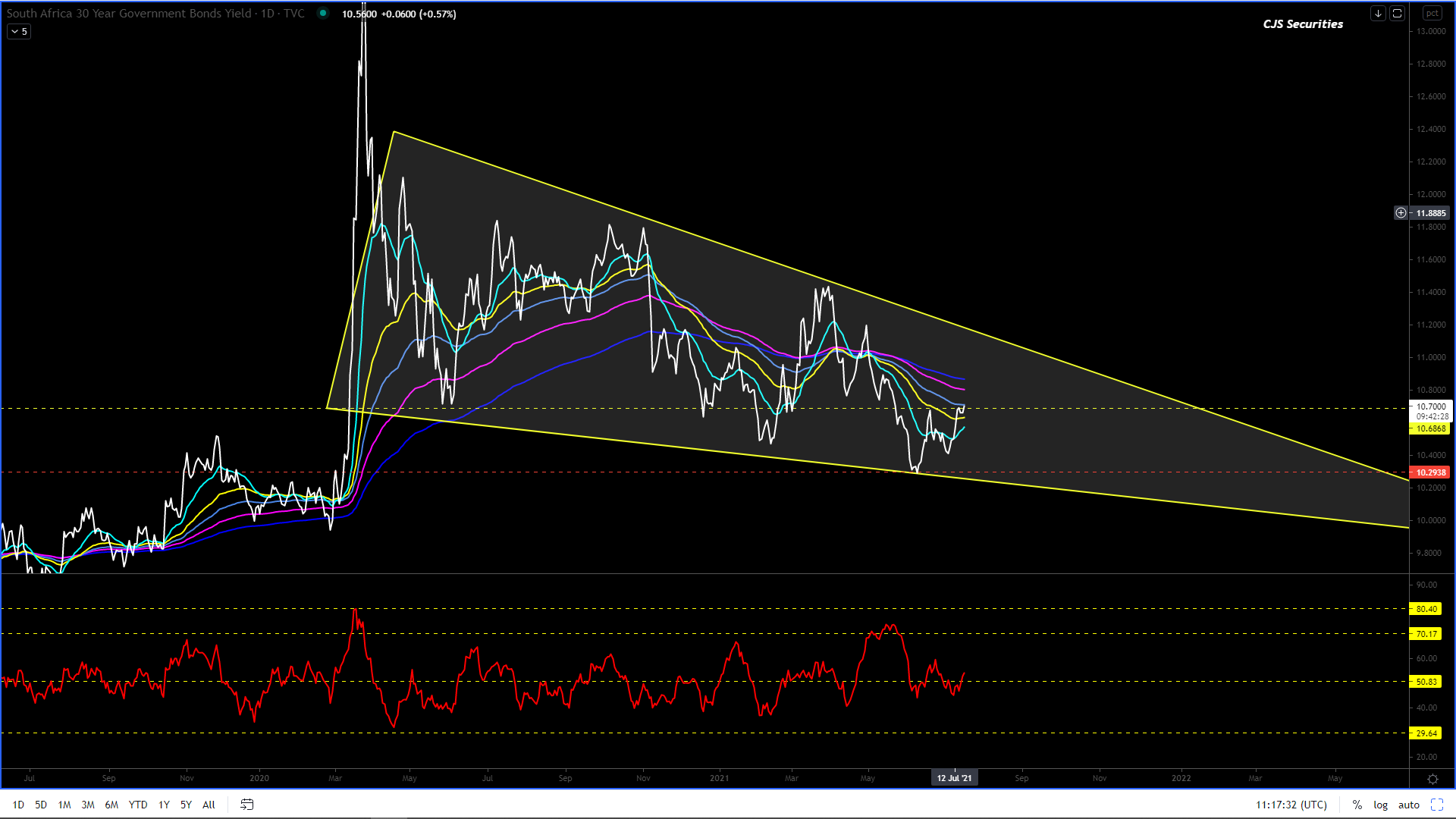Toggle percent scale mode

(x=1357, y=805)
